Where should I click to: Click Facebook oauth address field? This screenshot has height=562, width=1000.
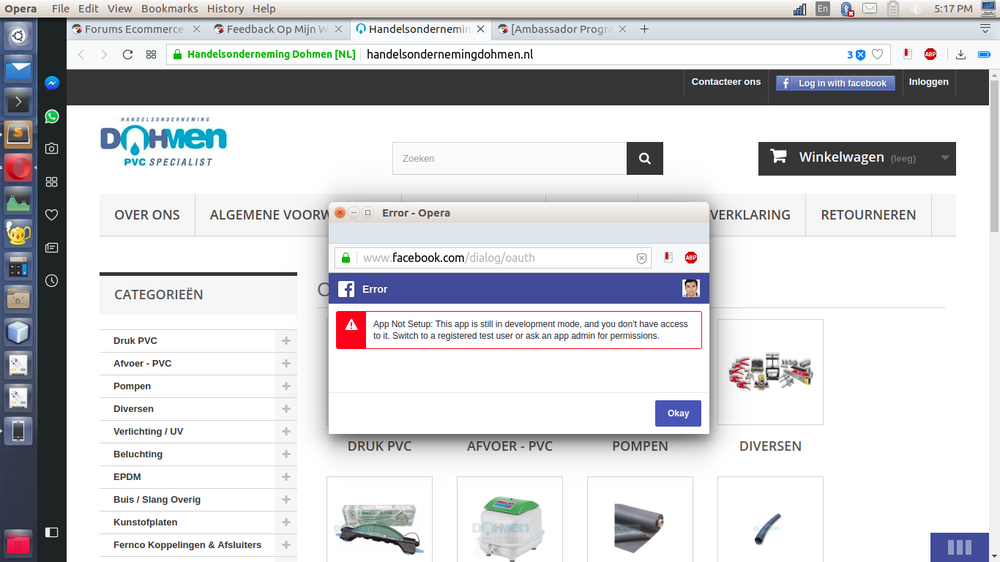pyautogui.click(x=493, y=258)
